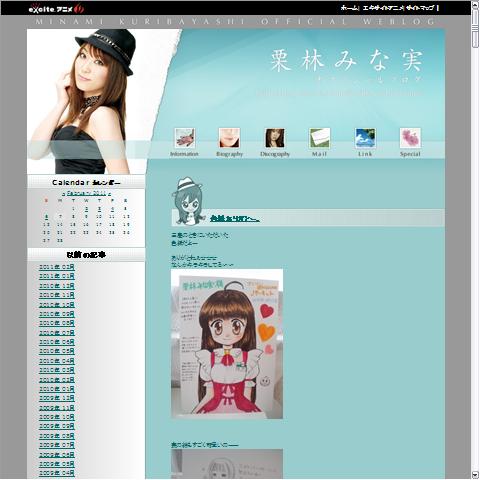Open the 2009年 09月 archive
This screenshot has height=480, width=480.
click(57, 426)
